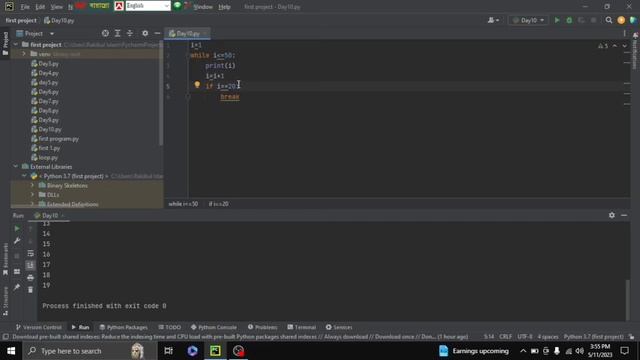Restore layout icon in Run panel
This screenshot has height=360, width=640.
(x=17, y=271)
